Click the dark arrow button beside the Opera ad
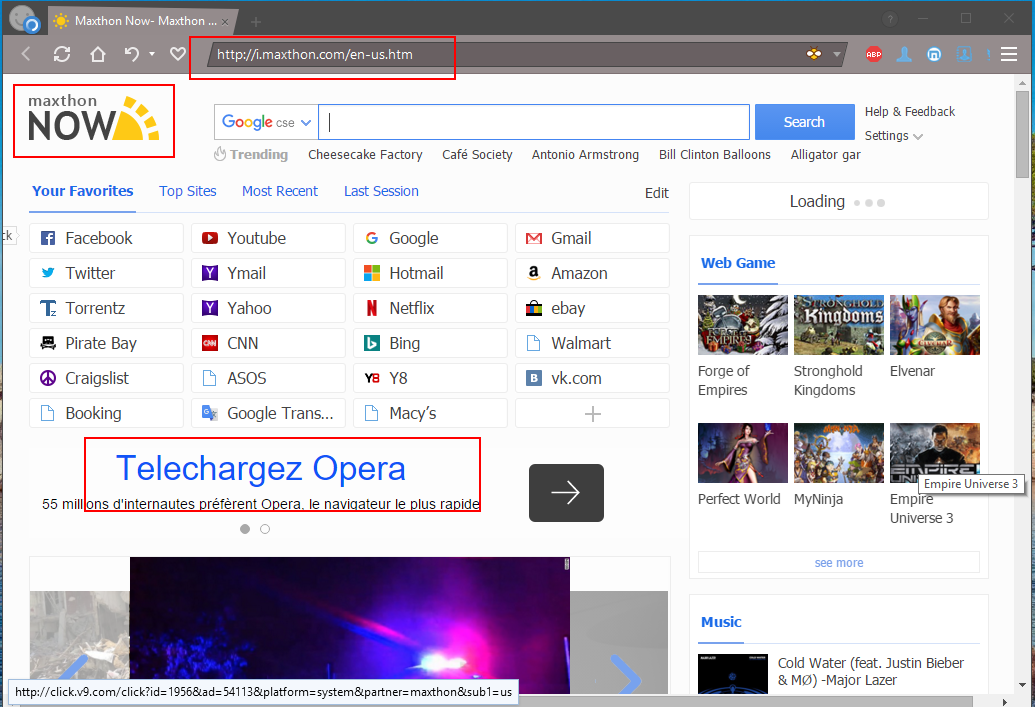 tap(566, 493)
